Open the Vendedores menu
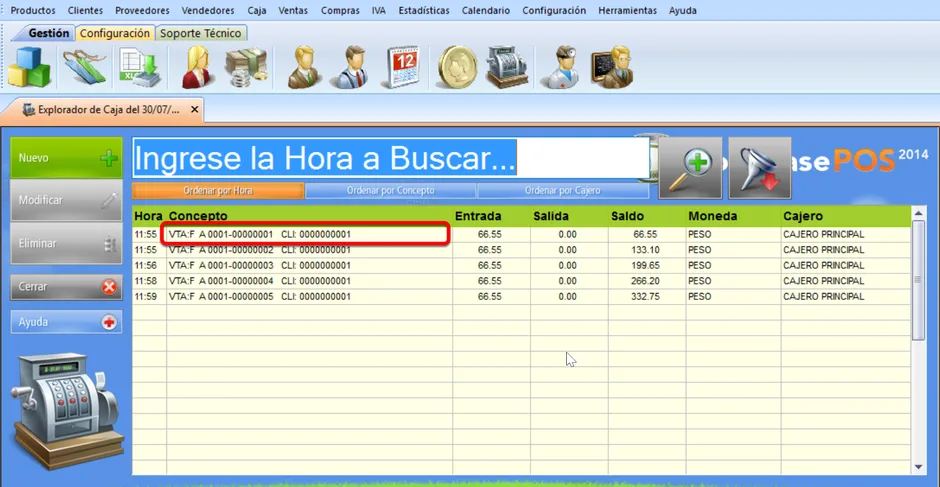Image resolution: width=940 pixels, height=487 pixels. pyautogui.click(x=208, y=11)
